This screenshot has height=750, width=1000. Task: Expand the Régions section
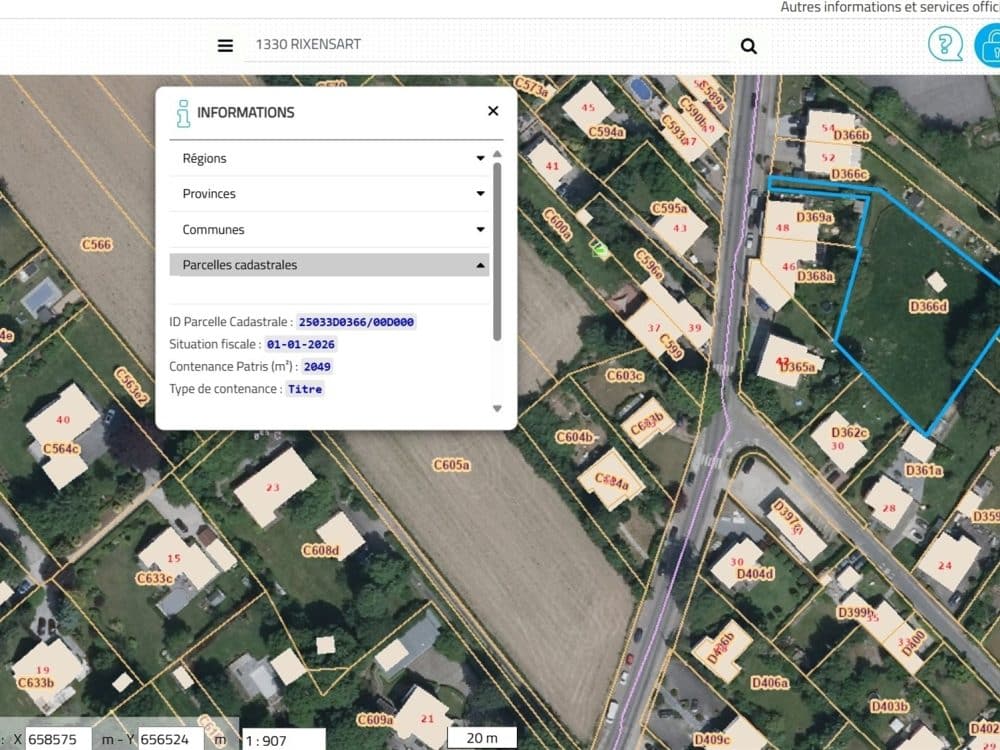(x=329, y=158)
